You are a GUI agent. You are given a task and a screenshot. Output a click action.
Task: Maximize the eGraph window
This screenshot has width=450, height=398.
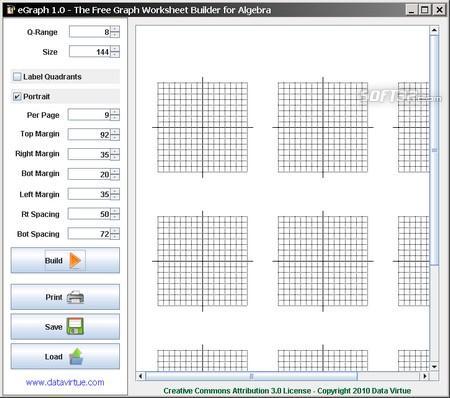click(x=425, y=10)
